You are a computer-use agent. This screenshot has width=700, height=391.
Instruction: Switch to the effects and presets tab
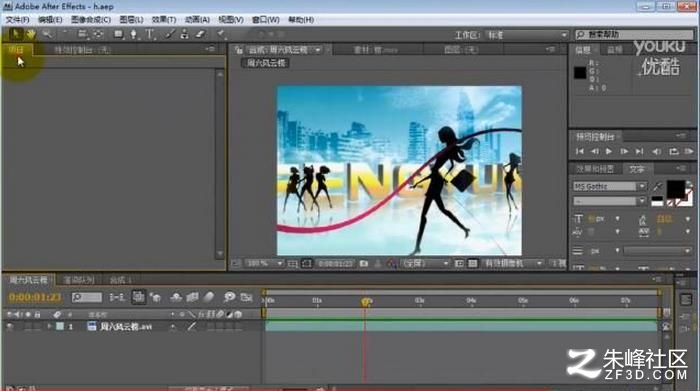[x=595, y=169]
